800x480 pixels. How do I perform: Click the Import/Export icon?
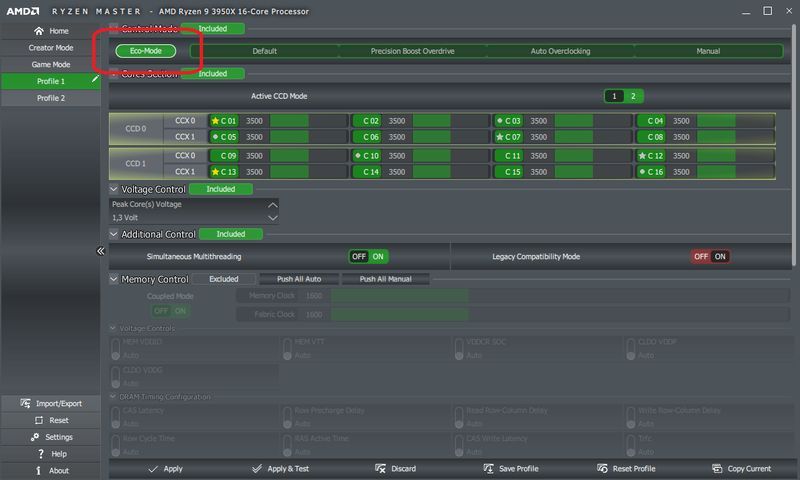[x=26, y=403]
